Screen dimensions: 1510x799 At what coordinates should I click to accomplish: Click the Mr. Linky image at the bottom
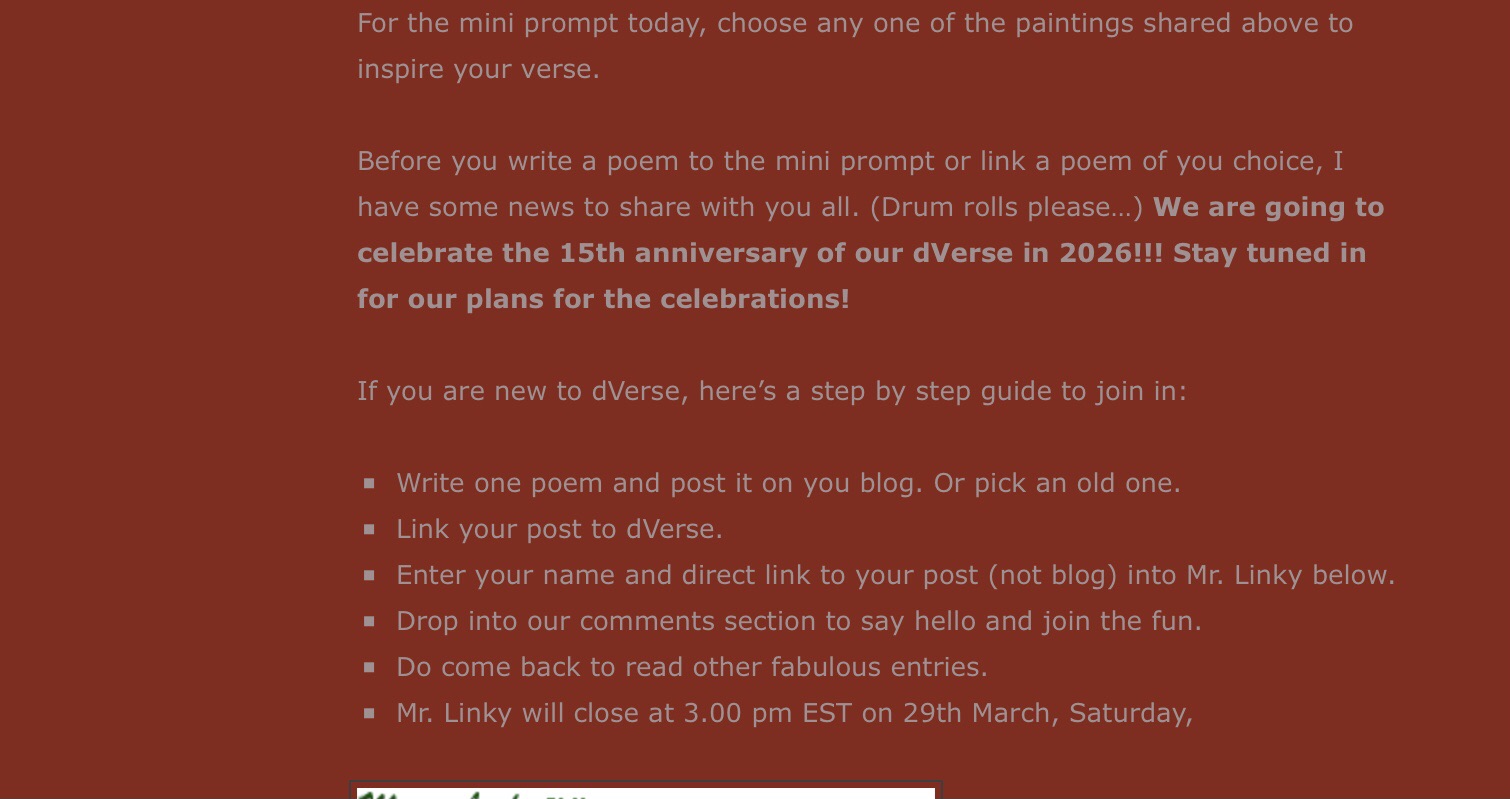click(646, 792)
